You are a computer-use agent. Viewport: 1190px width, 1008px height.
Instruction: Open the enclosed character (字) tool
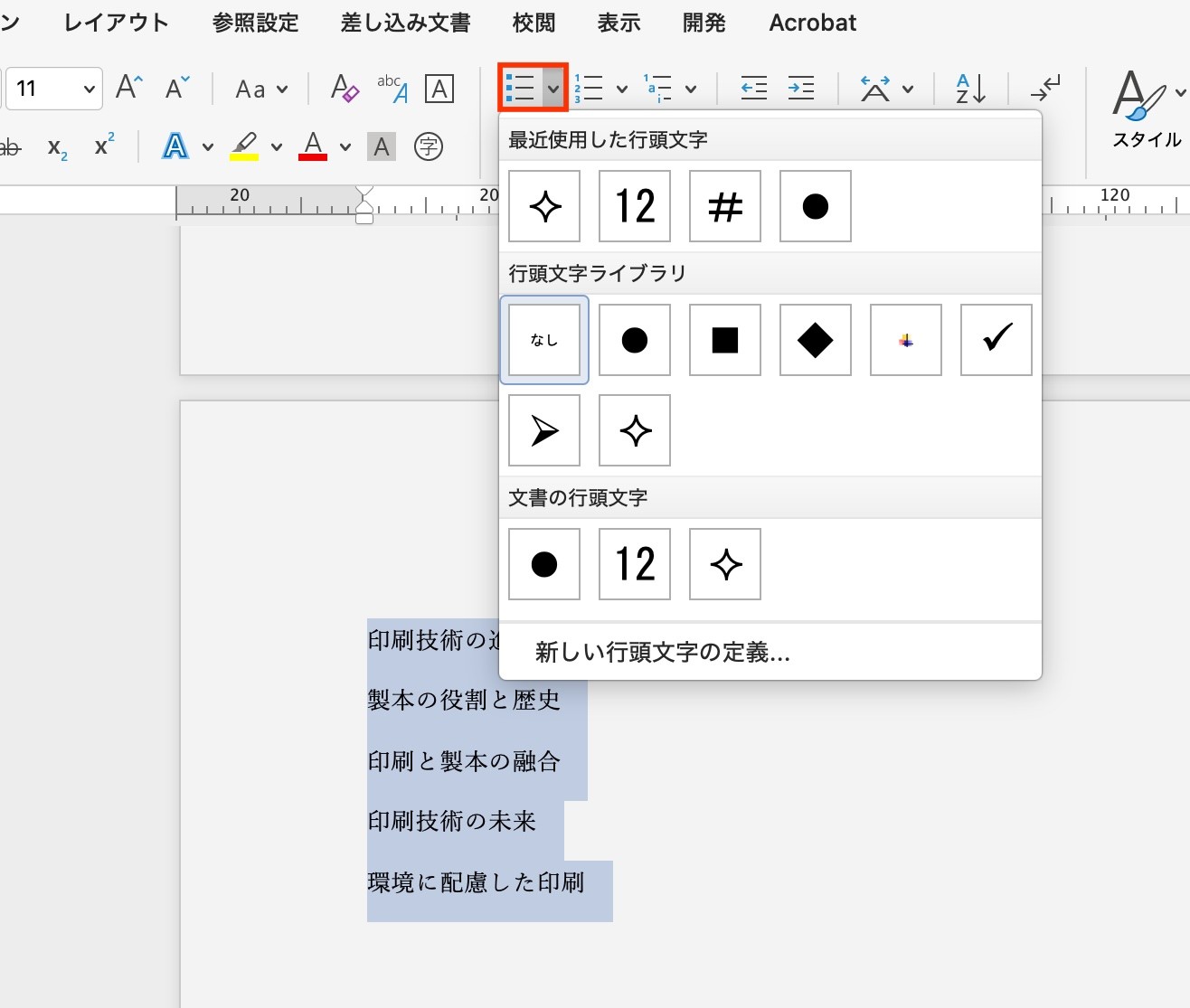click(x=429, y=146)
